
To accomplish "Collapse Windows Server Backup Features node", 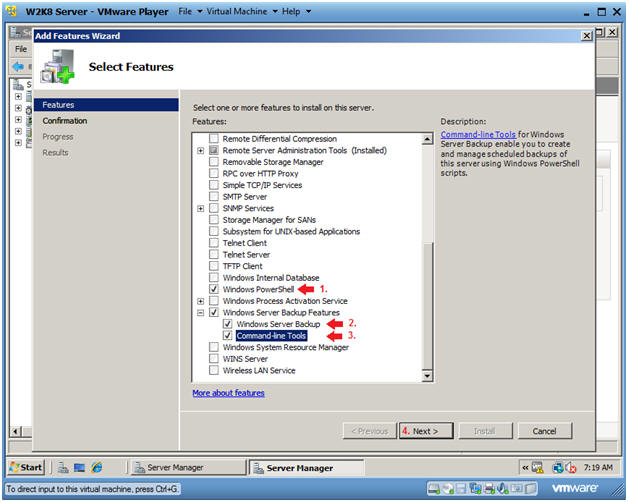I will click(201, 312).
